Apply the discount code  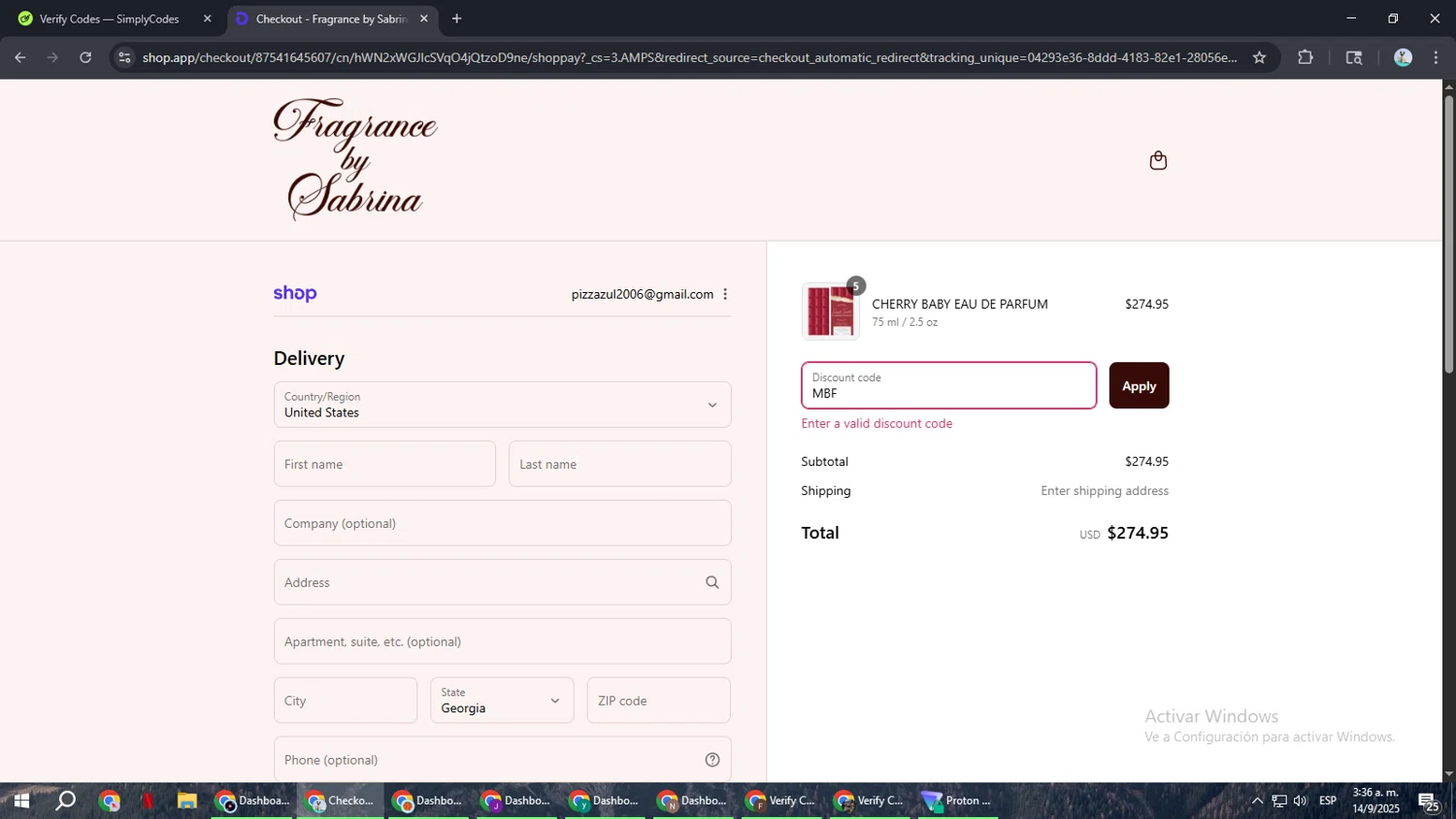click(x=1139, y=385)
